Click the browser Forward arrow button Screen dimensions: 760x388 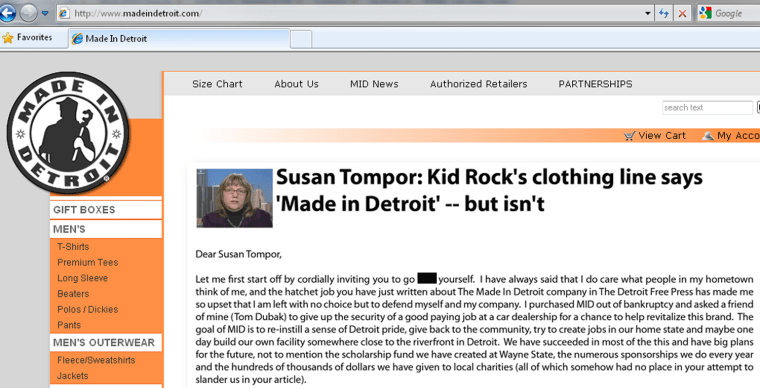point(28,13)
